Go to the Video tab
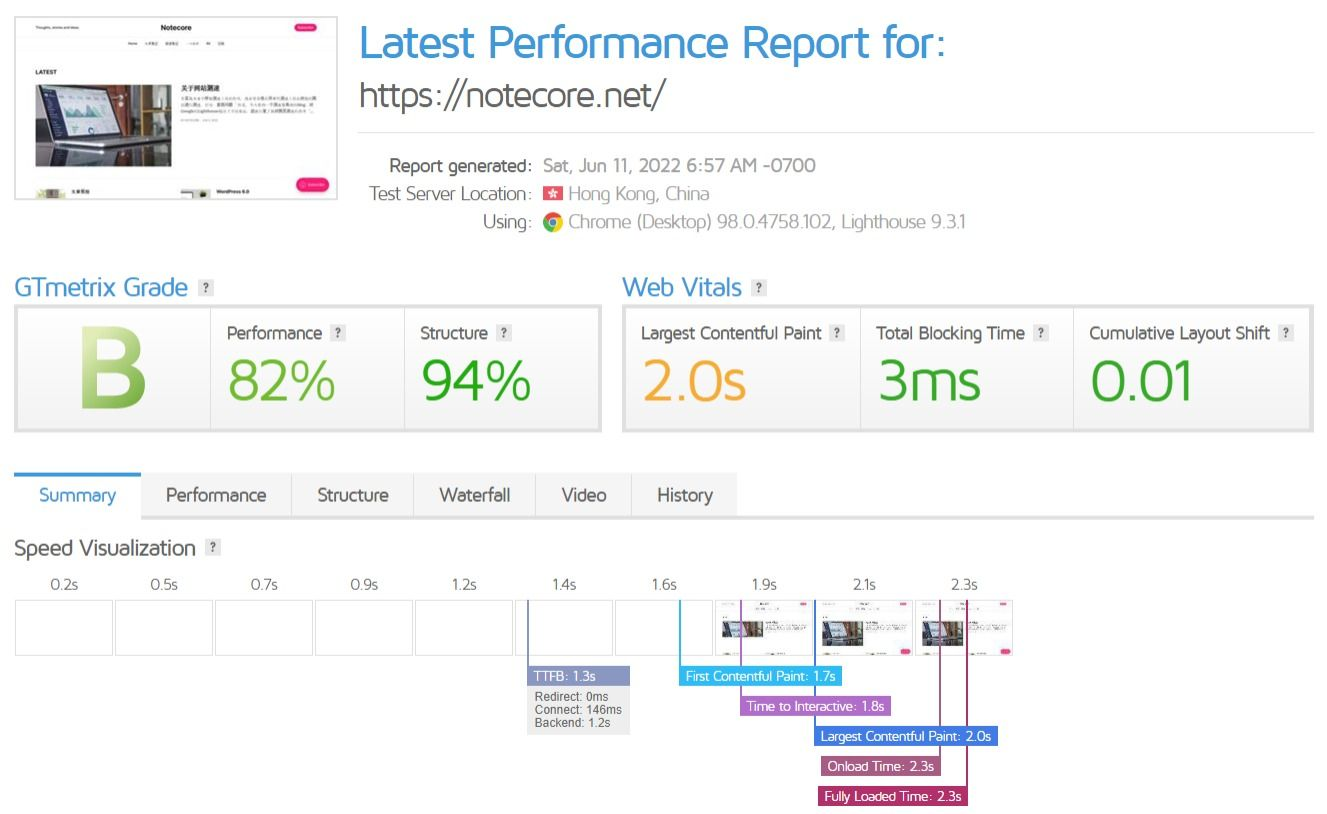This screenshot has width=1327, height=814. point(584,495)
